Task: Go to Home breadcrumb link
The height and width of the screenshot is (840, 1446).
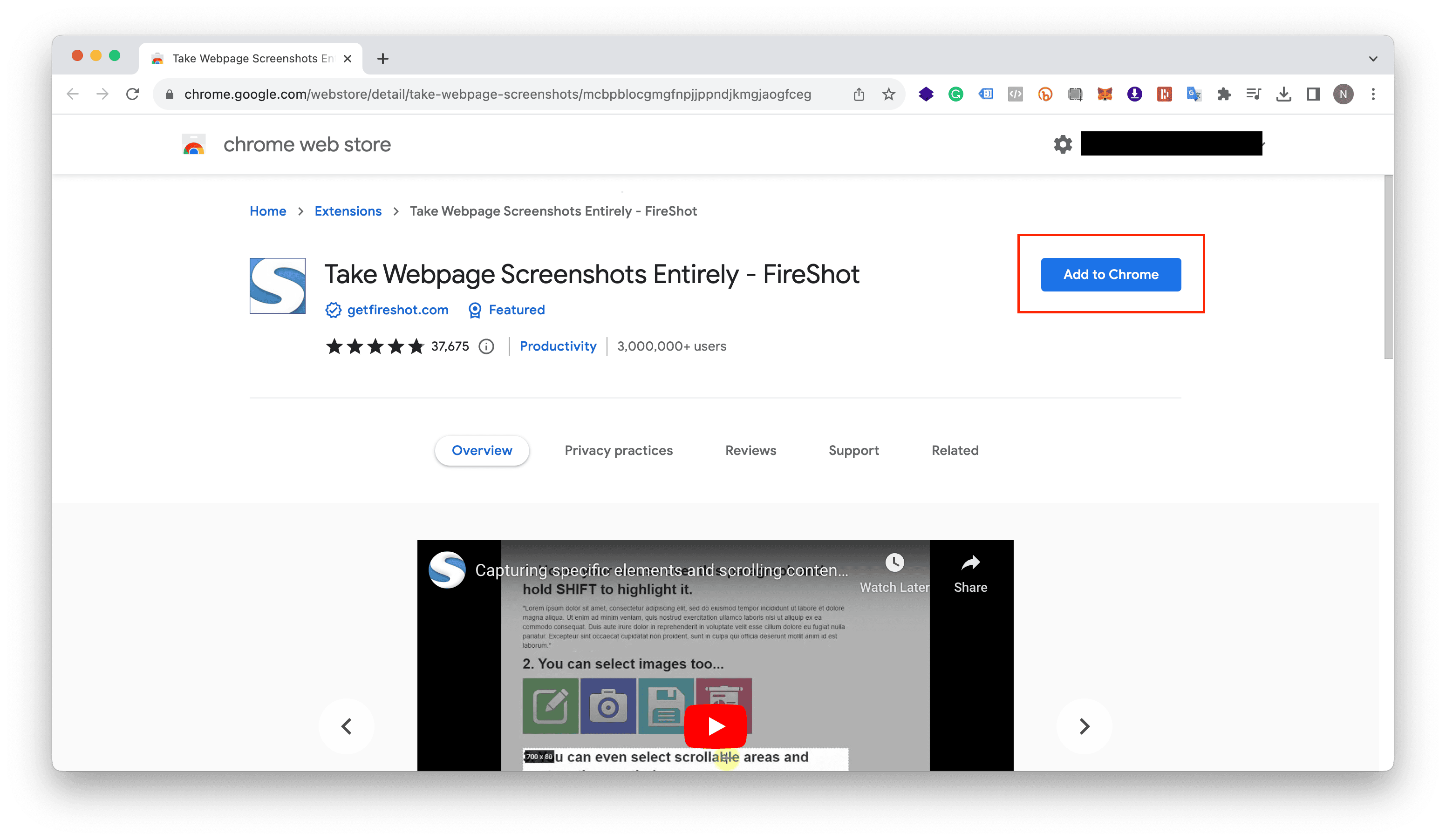Action: 267,211
